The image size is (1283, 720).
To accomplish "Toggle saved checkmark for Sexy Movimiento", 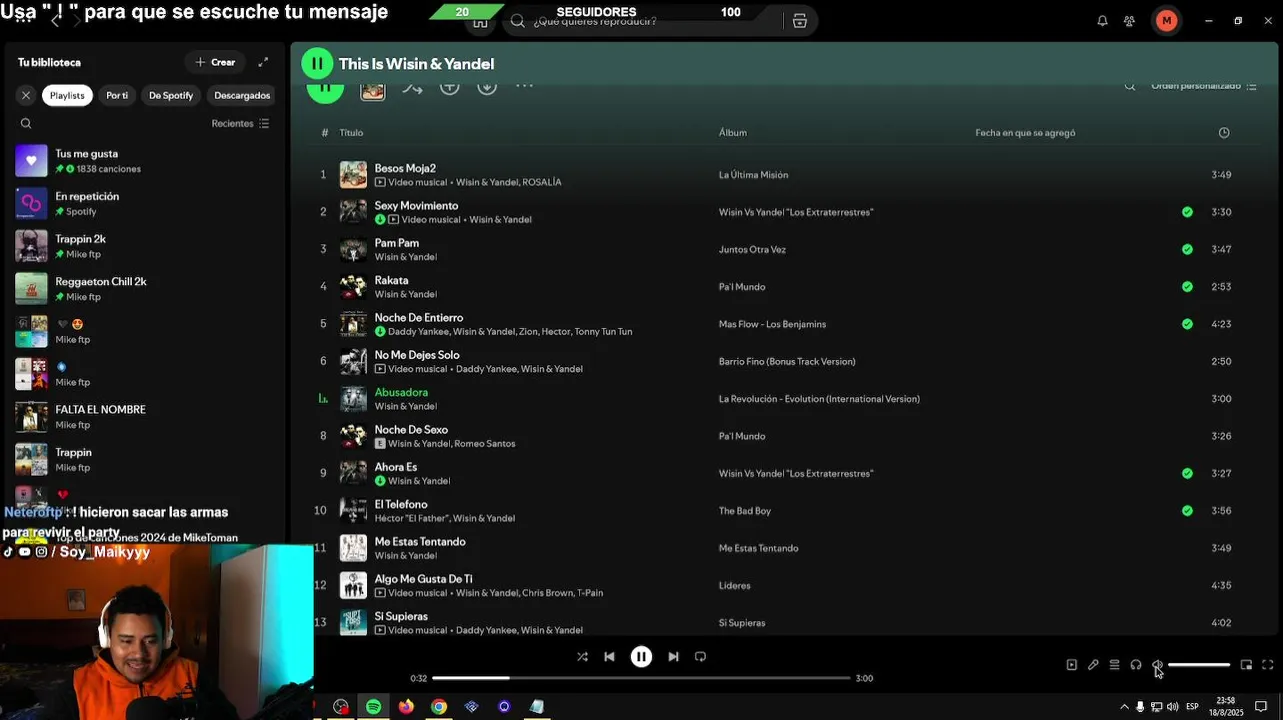I will (1187, 212).
